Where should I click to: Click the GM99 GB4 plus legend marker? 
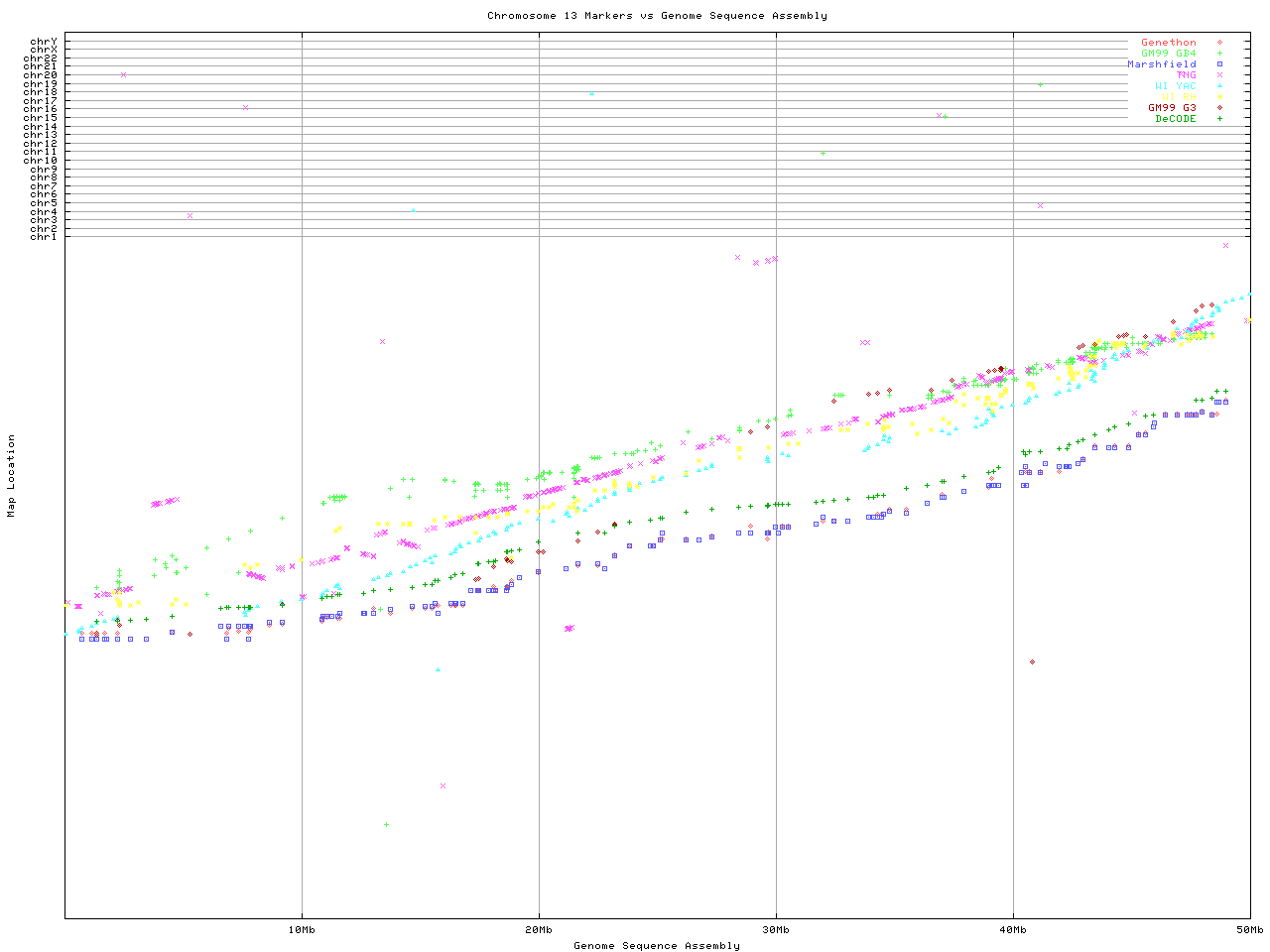[x=1219, y=54]
